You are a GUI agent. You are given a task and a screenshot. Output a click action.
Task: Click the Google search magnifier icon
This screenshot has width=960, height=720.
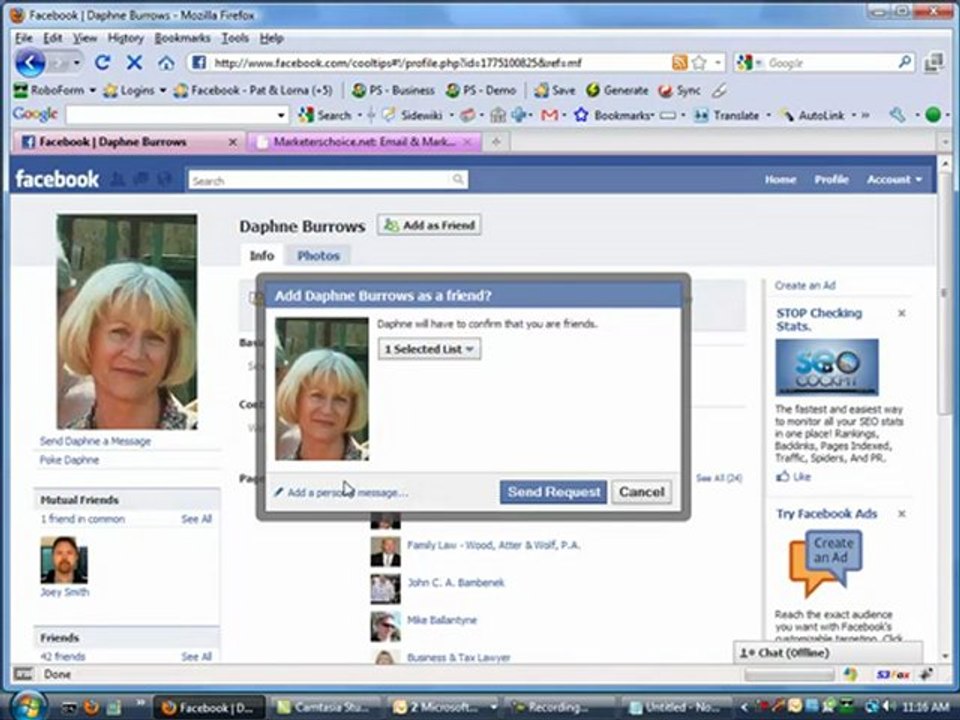[x=904, y=62]
